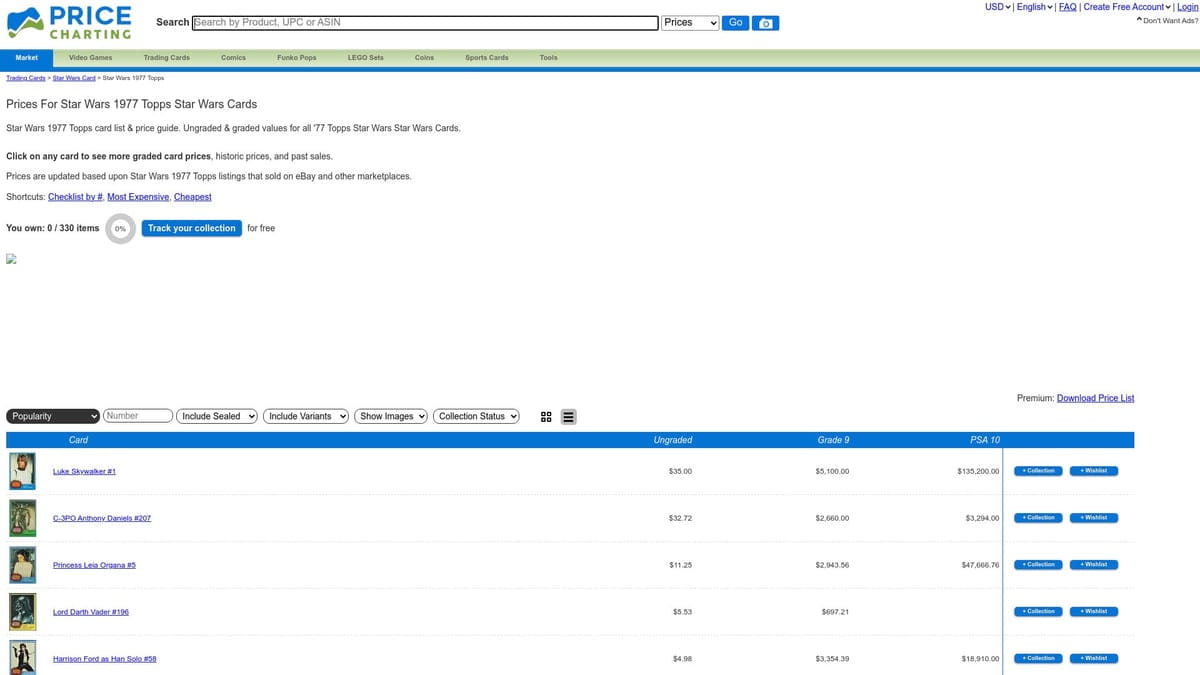Open the LEGO Sets menu

click(365, 58)
